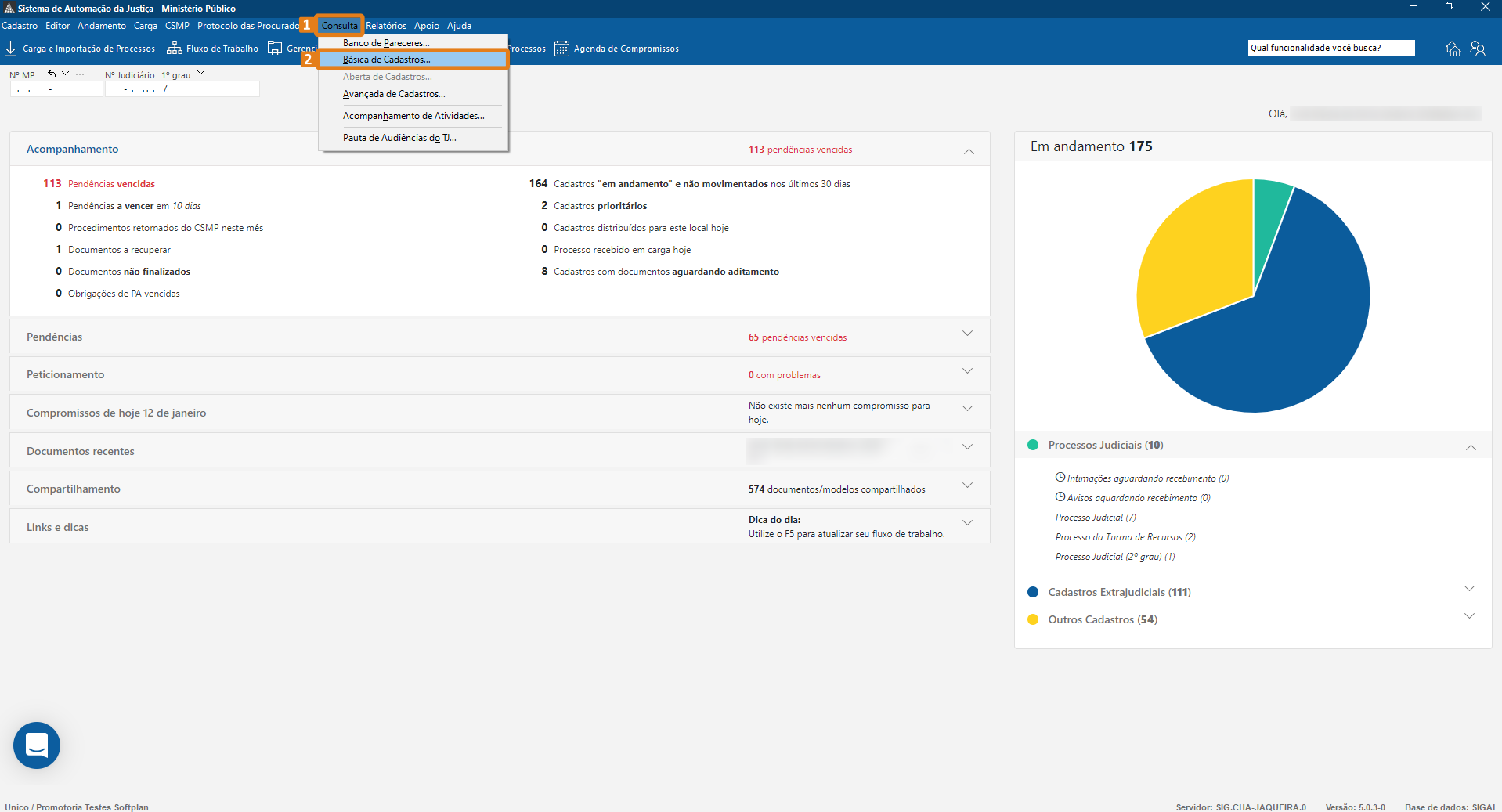1502x812 pixels.
Task: Click the blue Cadastros Extrajudiciais legend dot
Action: [1033, 592]
